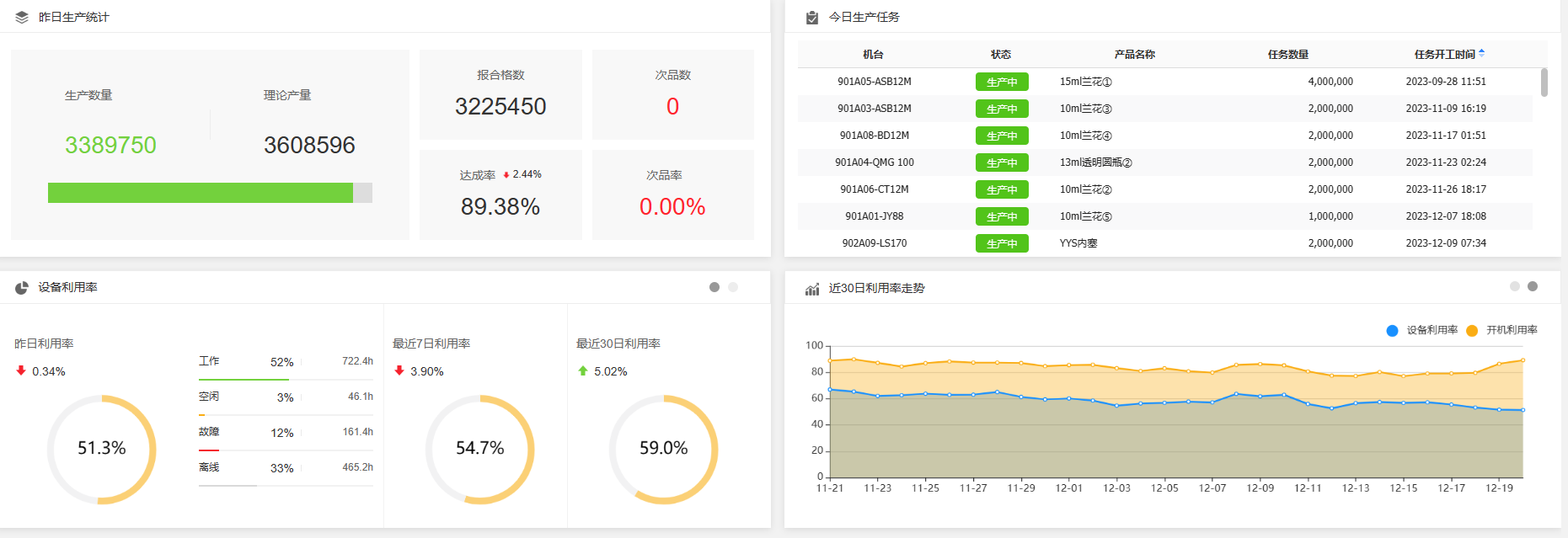The height and width of the screenshot is (538, 1568).
Task: Click the 51.3% yesterday utilization ring chart
Action: [x=102, y=449]
